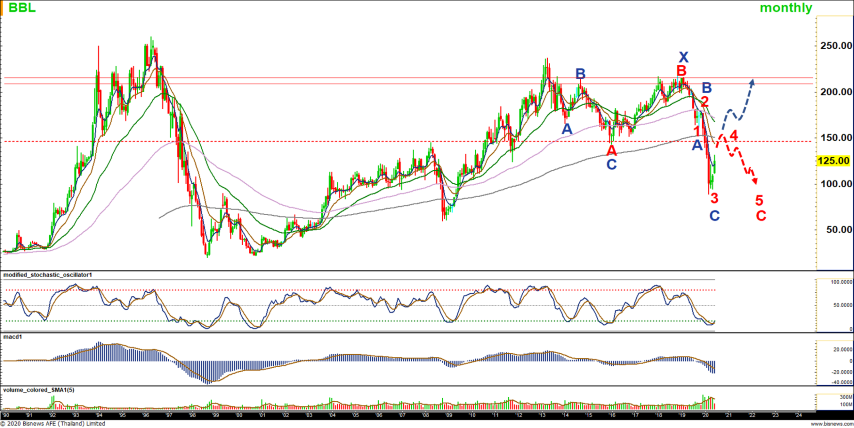Click the 50.00 price axis label
854x428 pixels.
835,230
